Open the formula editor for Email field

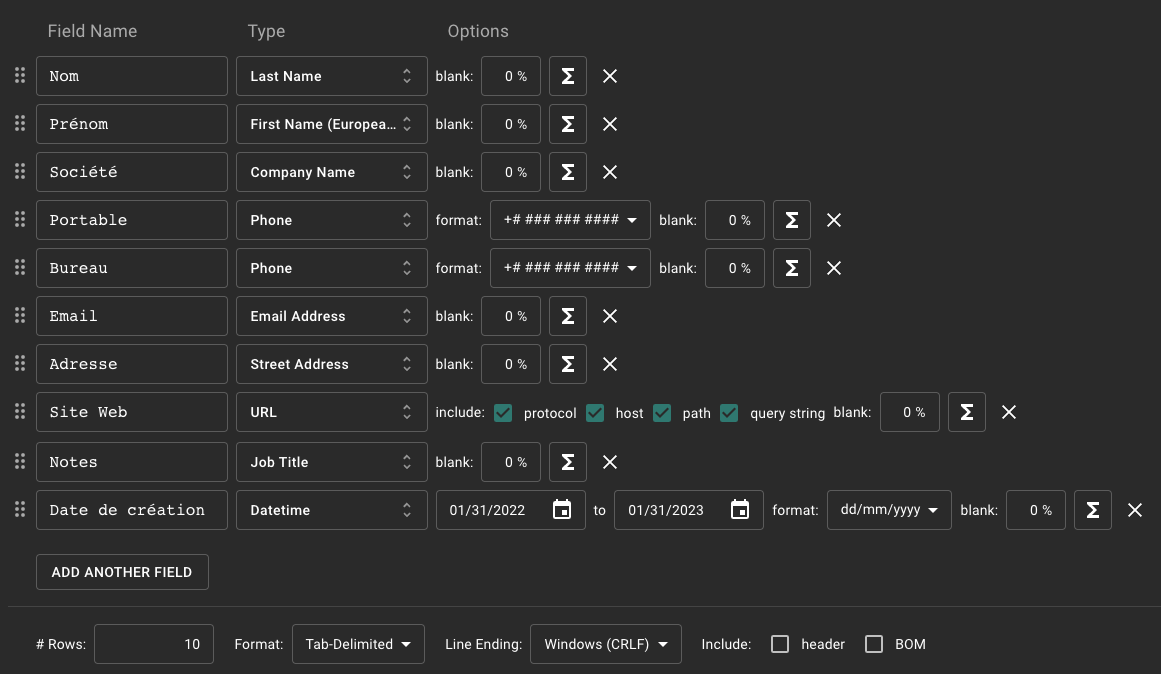pos(568,316)
